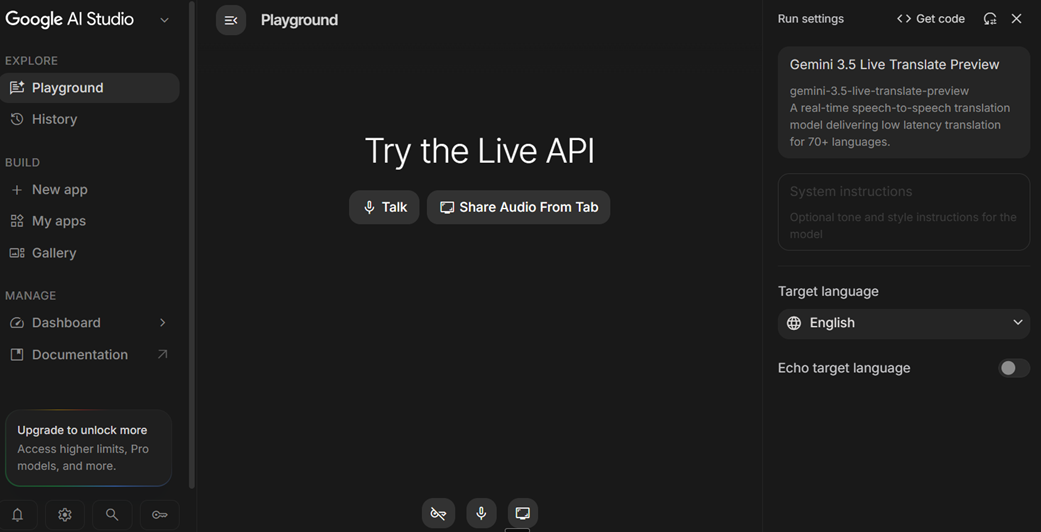This screenshot has height=532, width=1041.
Task: Click the Talk button
Action: pyautogui.click(x=384, y=207)
